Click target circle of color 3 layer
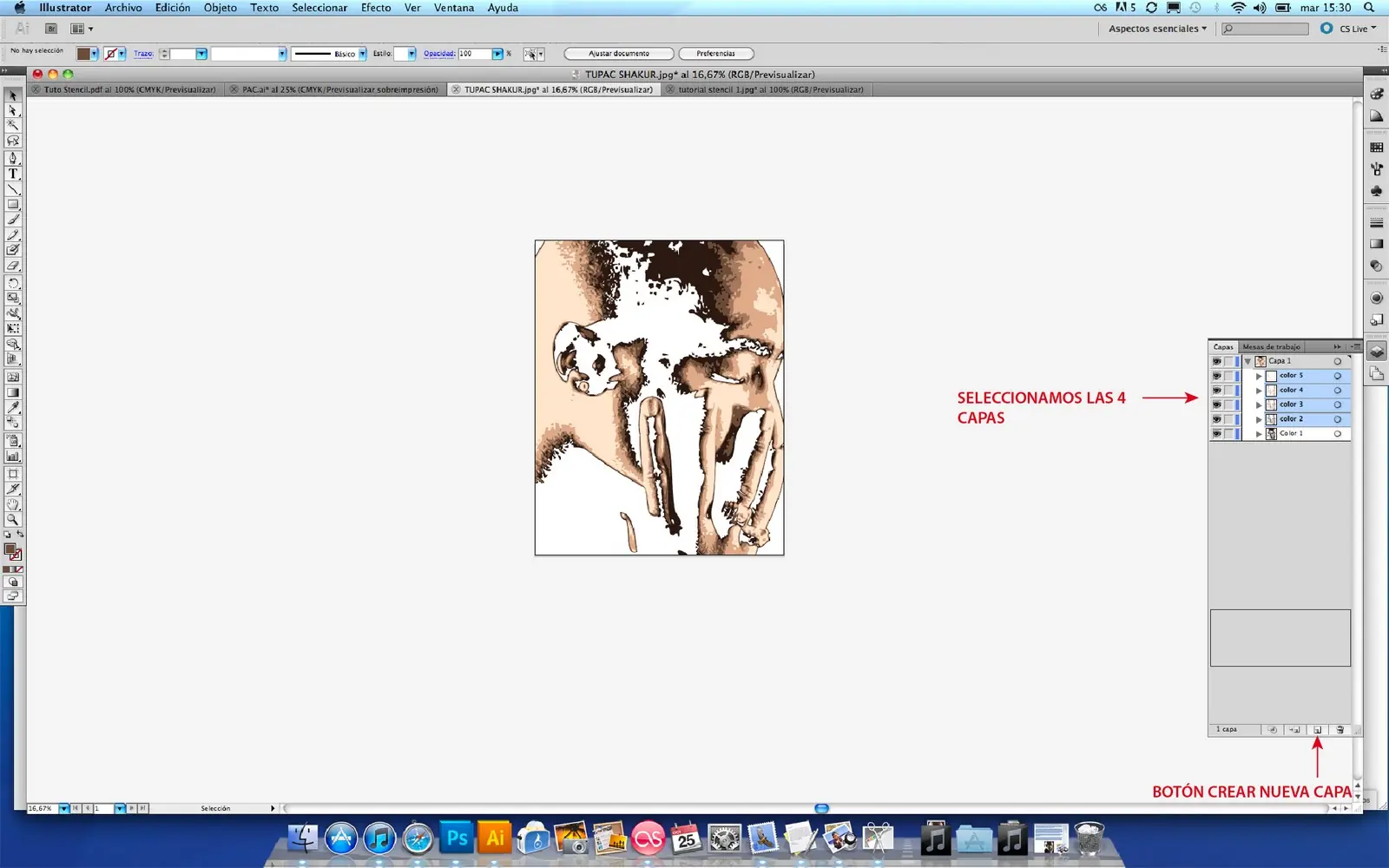The width and height of the screenshot is (1389, 868). (x=1338, y=404)
